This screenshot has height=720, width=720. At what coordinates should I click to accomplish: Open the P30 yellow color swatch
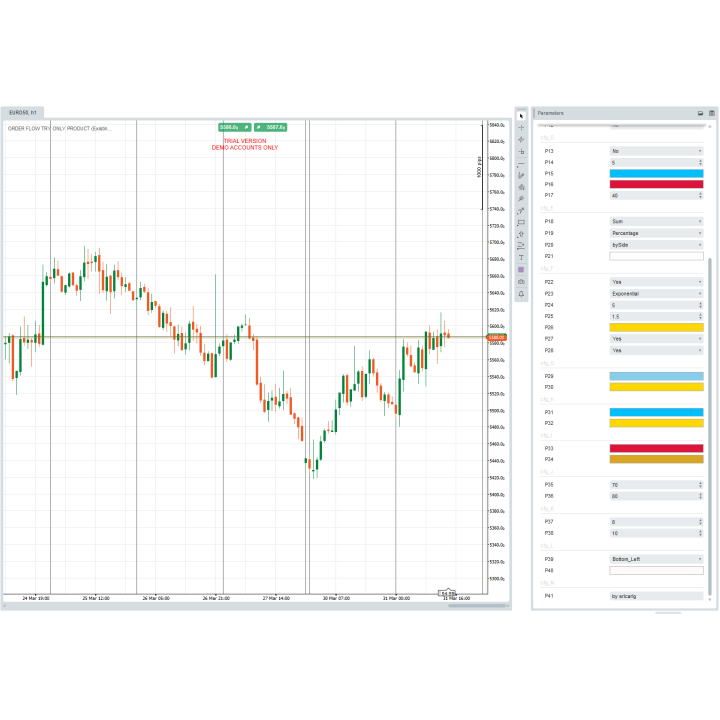click(657, 388)
